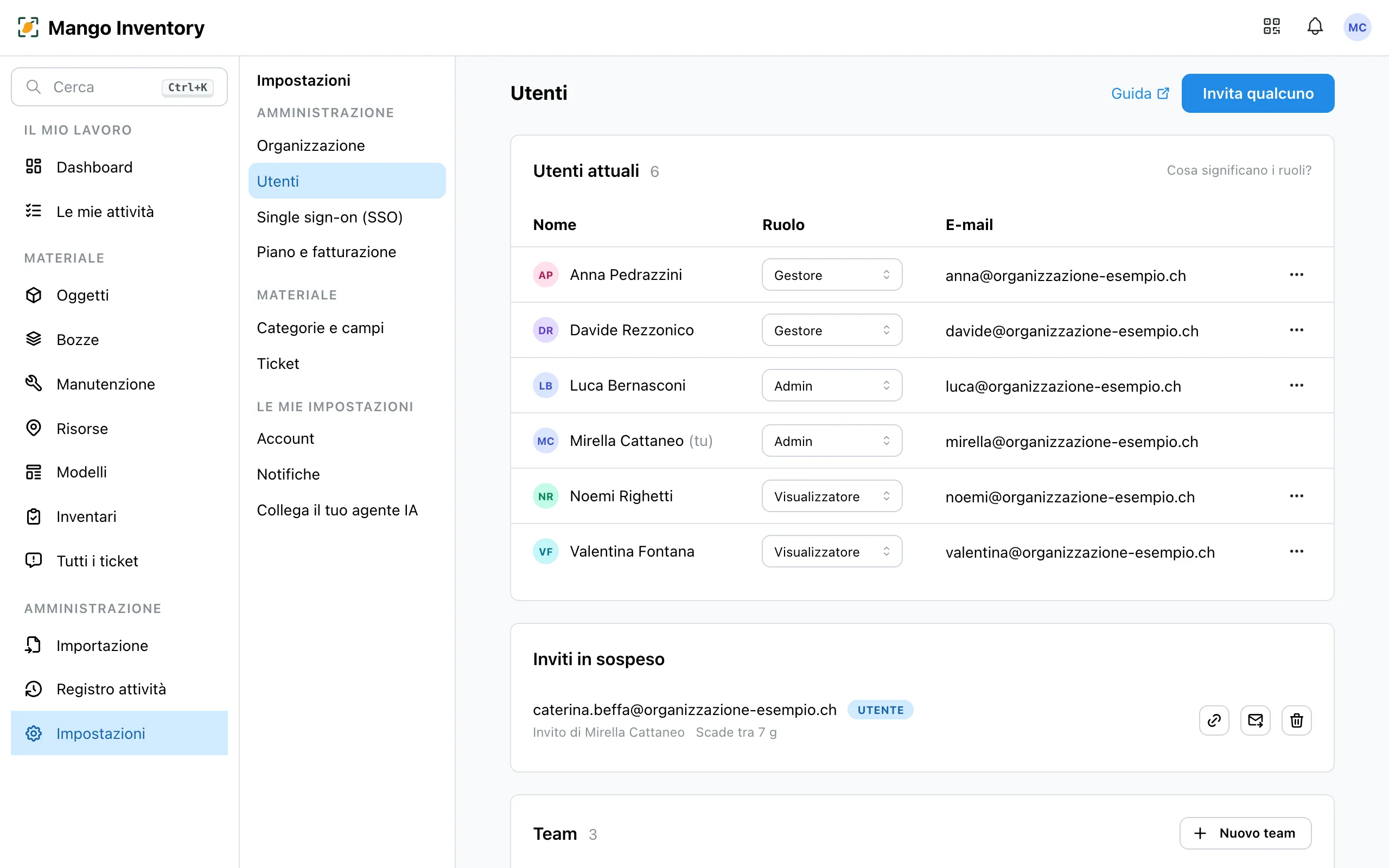This screenshot has width=1389, height=868.
Task: Click the Invita qualcuno button
Action: pyautogui.click(x=1258, y=93)
